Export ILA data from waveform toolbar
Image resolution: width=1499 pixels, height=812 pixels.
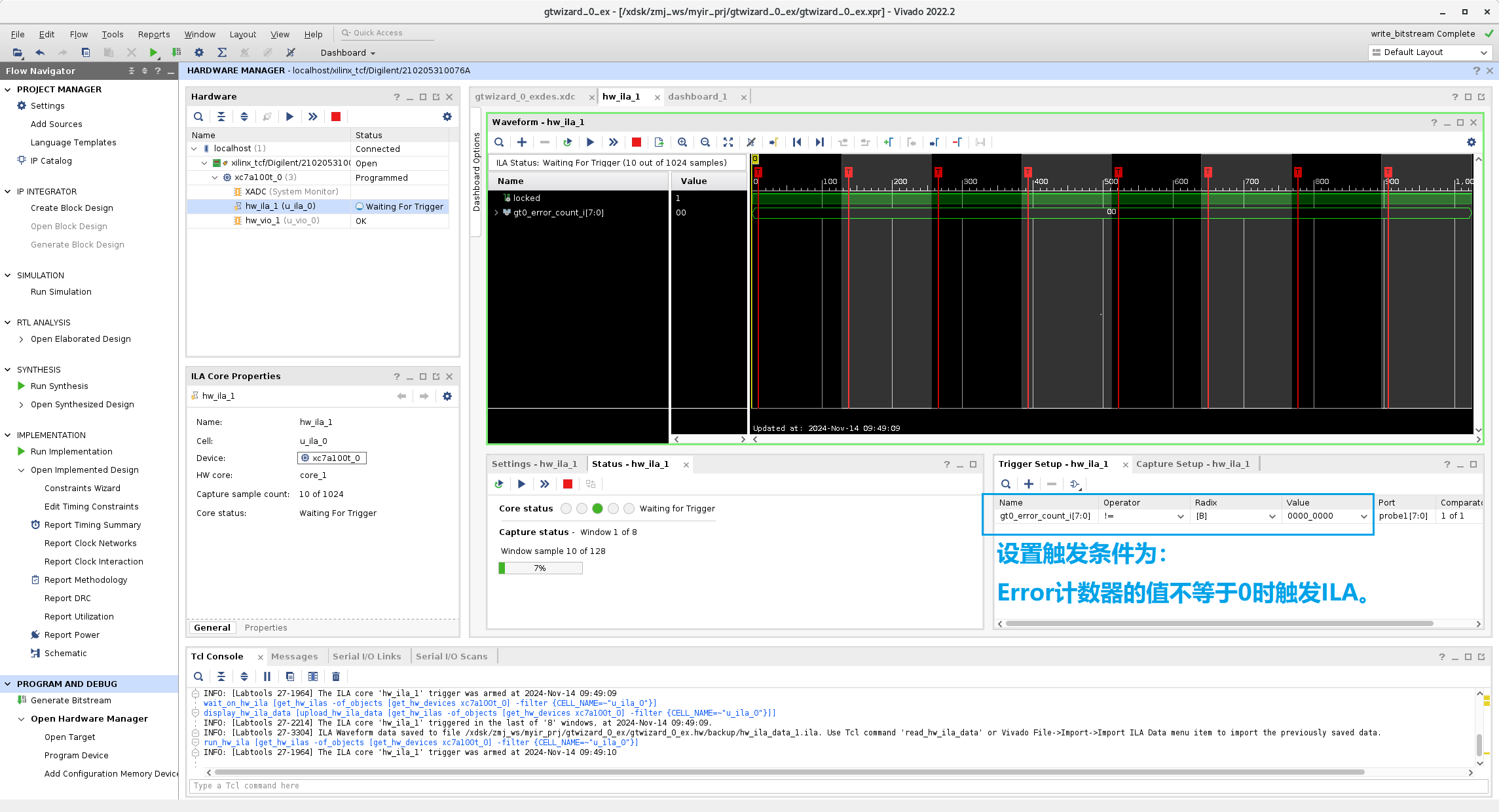click(659, 142)
